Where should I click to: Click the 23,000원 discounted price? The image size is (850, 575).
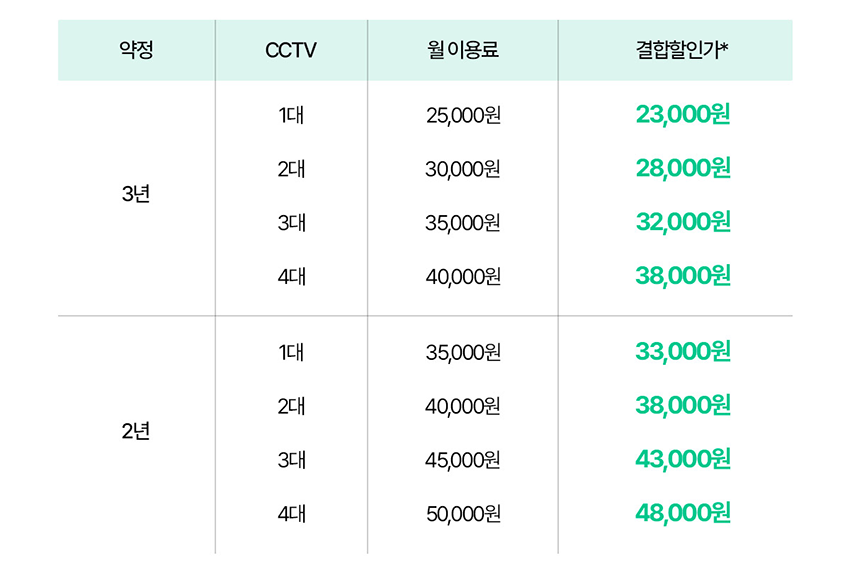click(683, 114)
